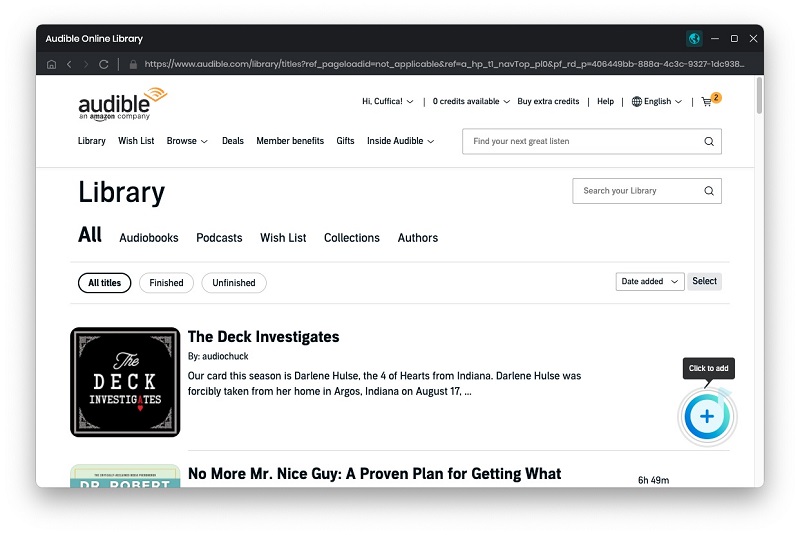Expand the Browse menu
800x535 pixels.
click(x=187, y=141)
